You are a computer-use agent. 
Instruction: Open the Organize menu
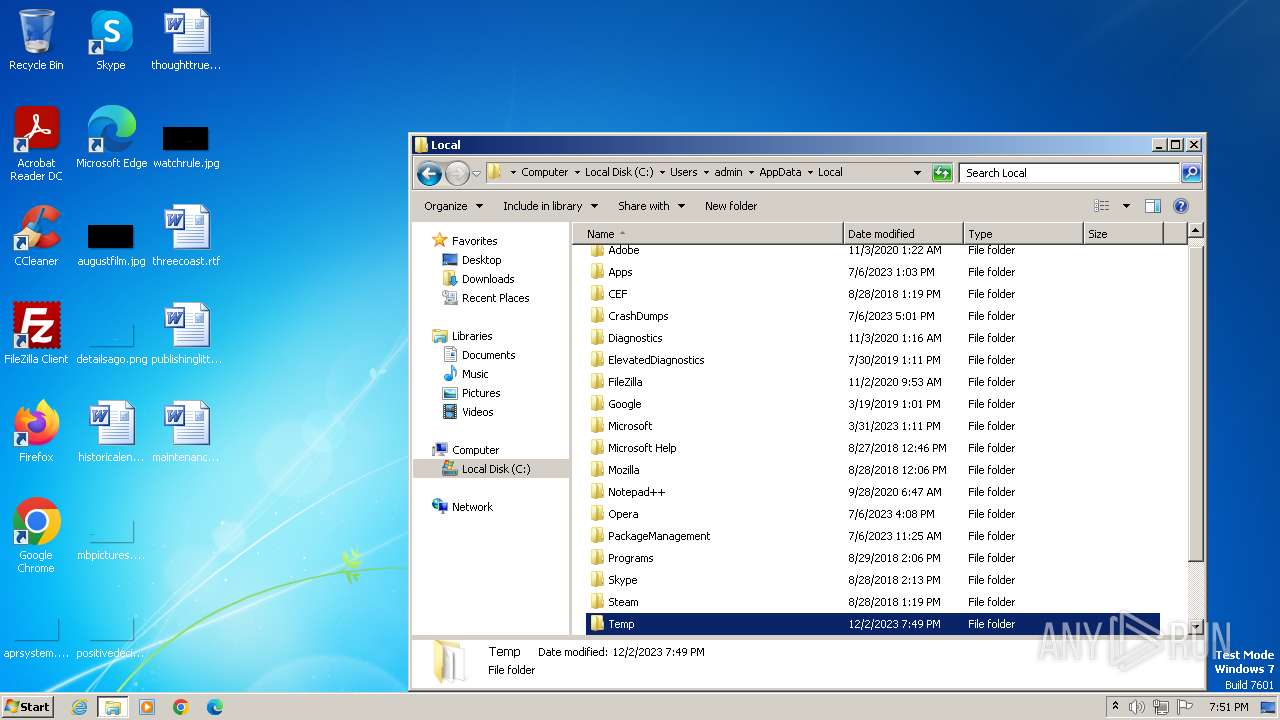tap(453, 206)
